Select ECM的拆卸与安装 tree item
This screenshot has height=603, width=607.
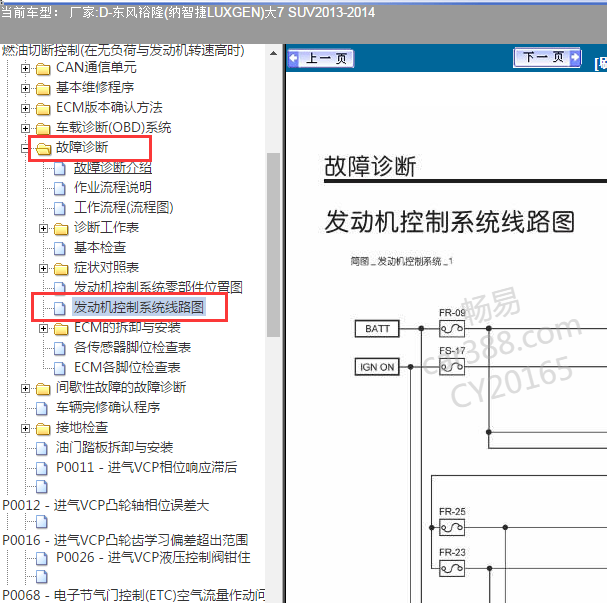pos(127,328)
